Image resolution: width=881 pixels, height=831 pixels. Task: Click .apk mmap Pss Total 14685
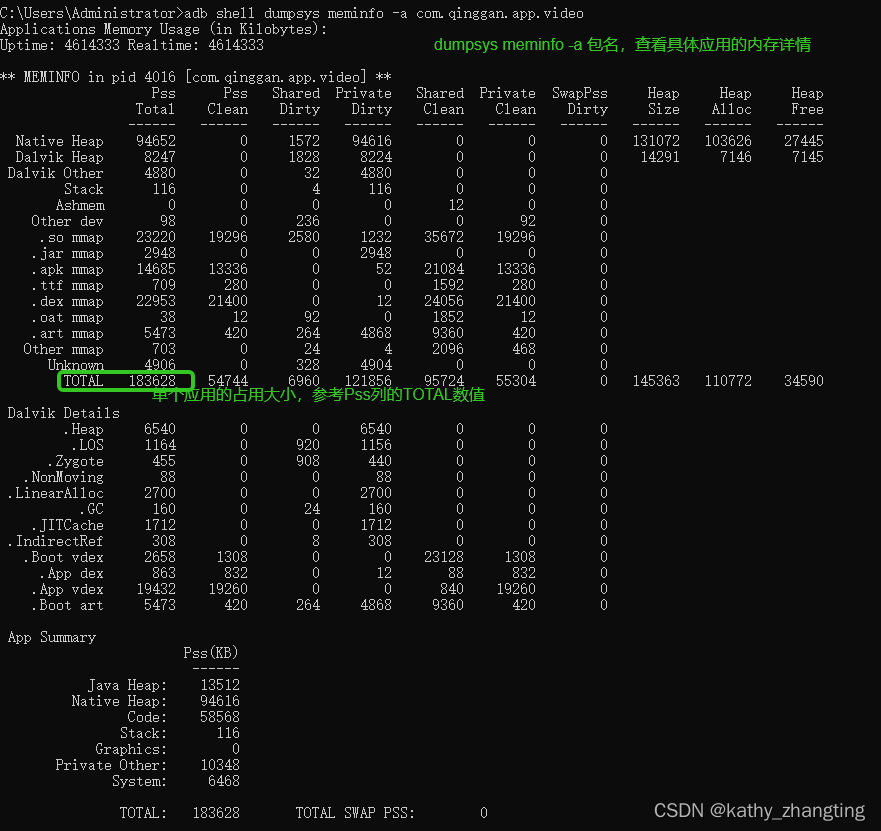tap(156, 269)
